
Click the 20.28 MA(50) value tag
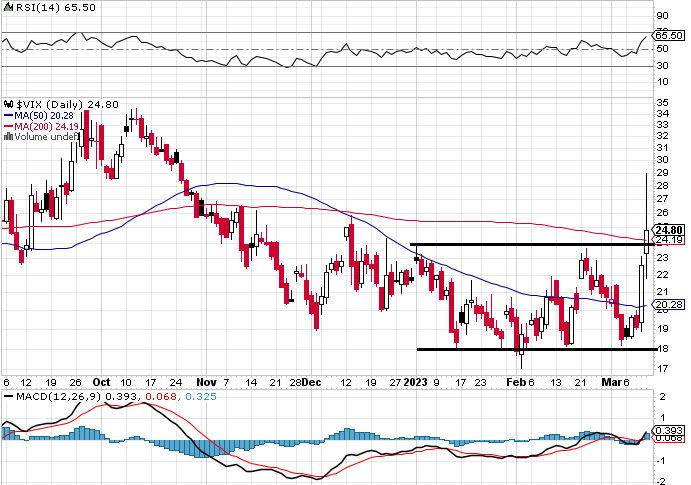[667, 304]
